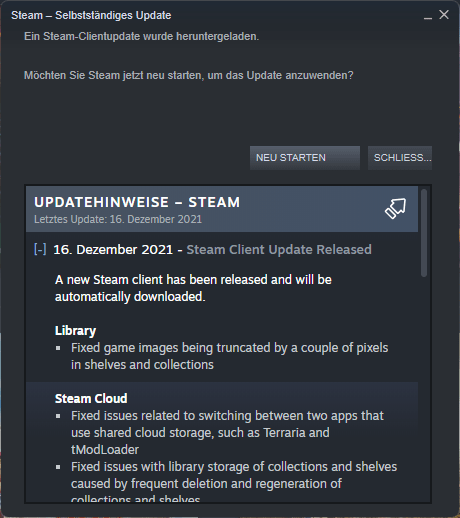Click the update notes scrollbar thumb
460x518 pixels.
pos(424,233)
